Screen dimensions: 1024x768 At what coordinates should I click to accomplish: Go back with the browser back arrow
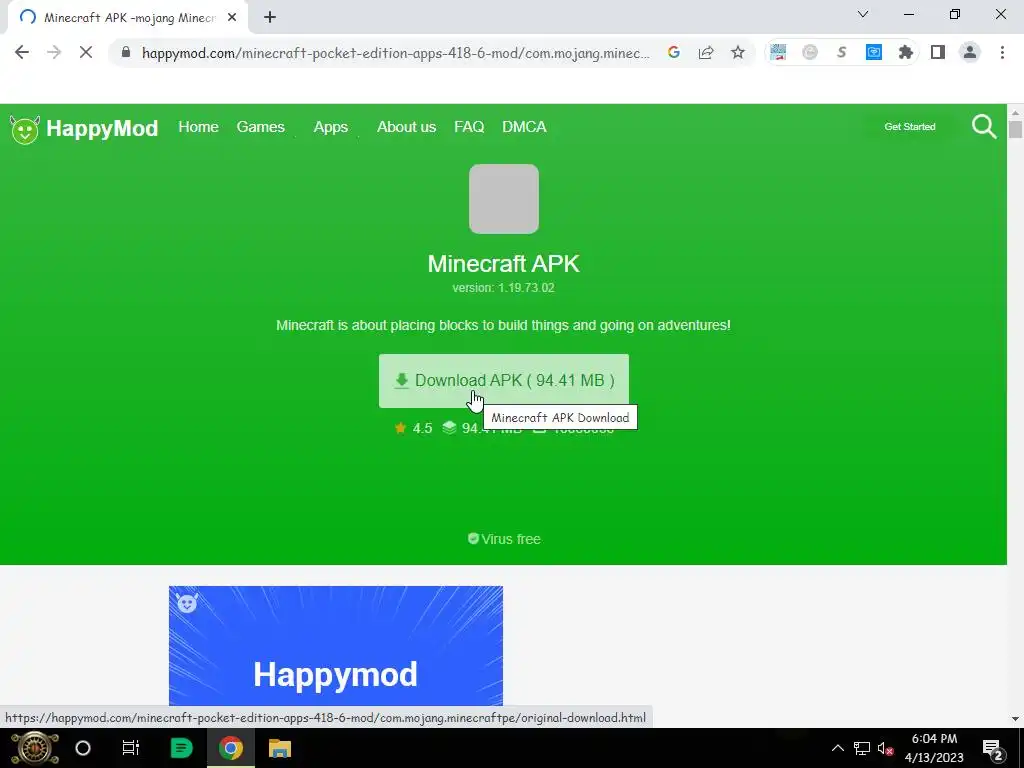click(x=22, y=52)
